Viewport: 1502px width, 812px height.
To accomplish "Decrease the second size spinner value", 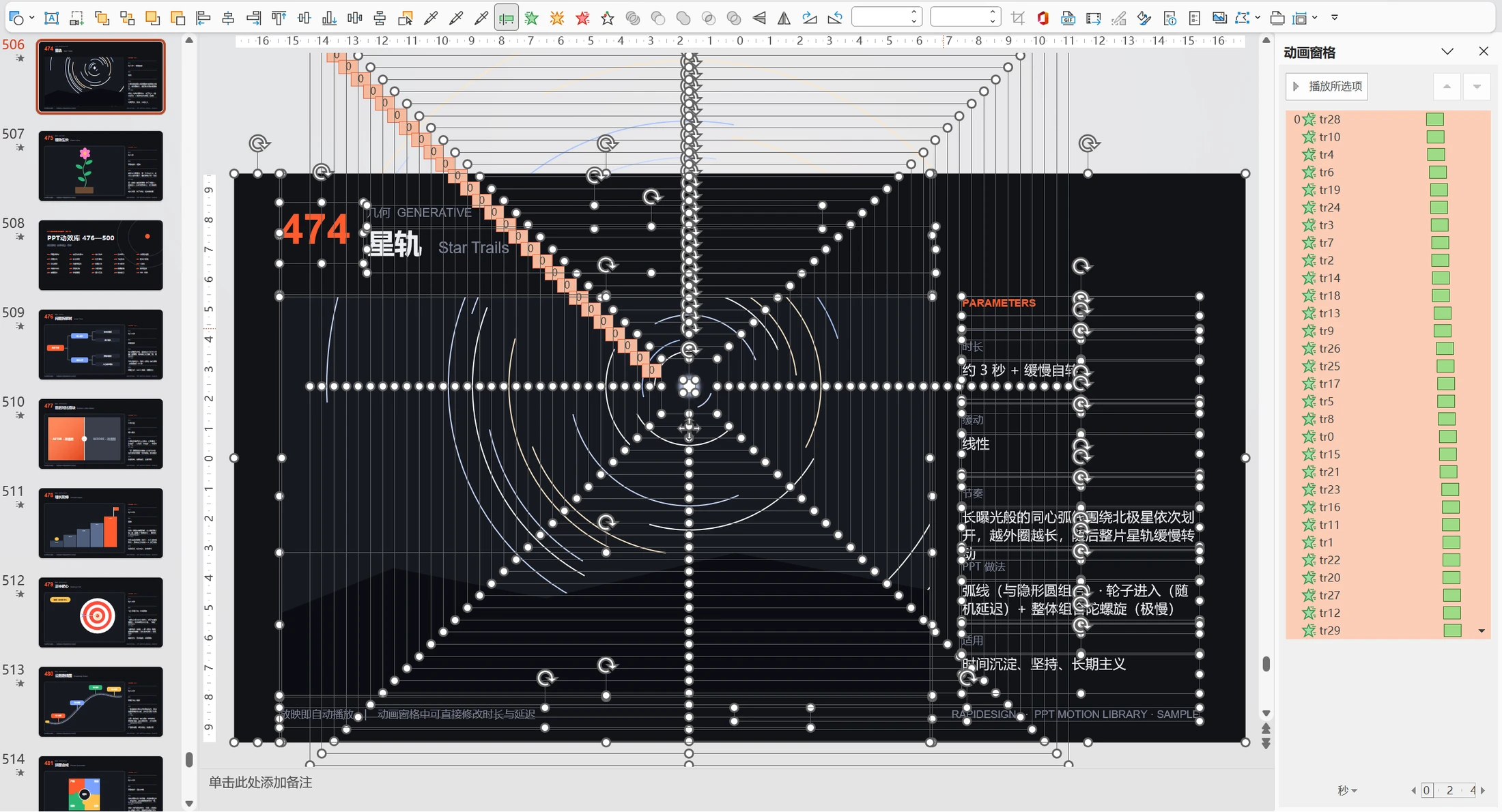I will point(993,22).
